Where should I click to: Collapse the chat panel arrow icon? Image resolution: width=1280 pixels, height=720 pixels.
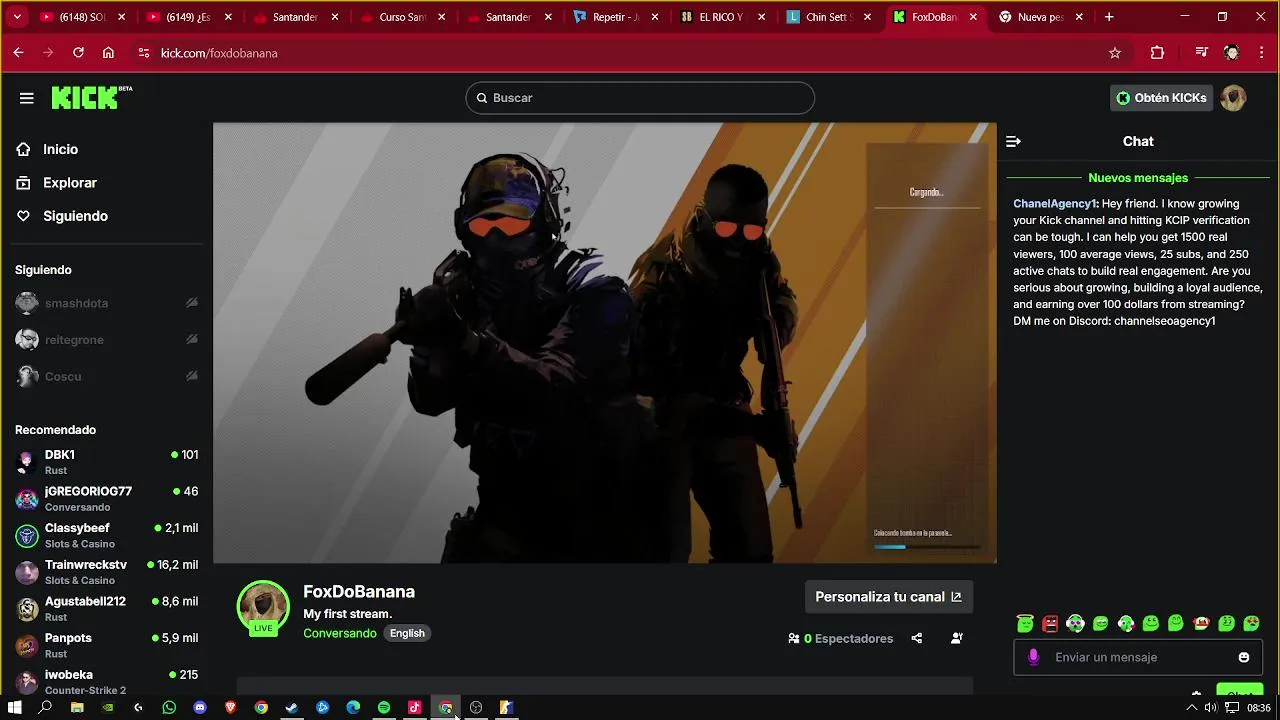pyautogui.click(x=1013, y=142)
